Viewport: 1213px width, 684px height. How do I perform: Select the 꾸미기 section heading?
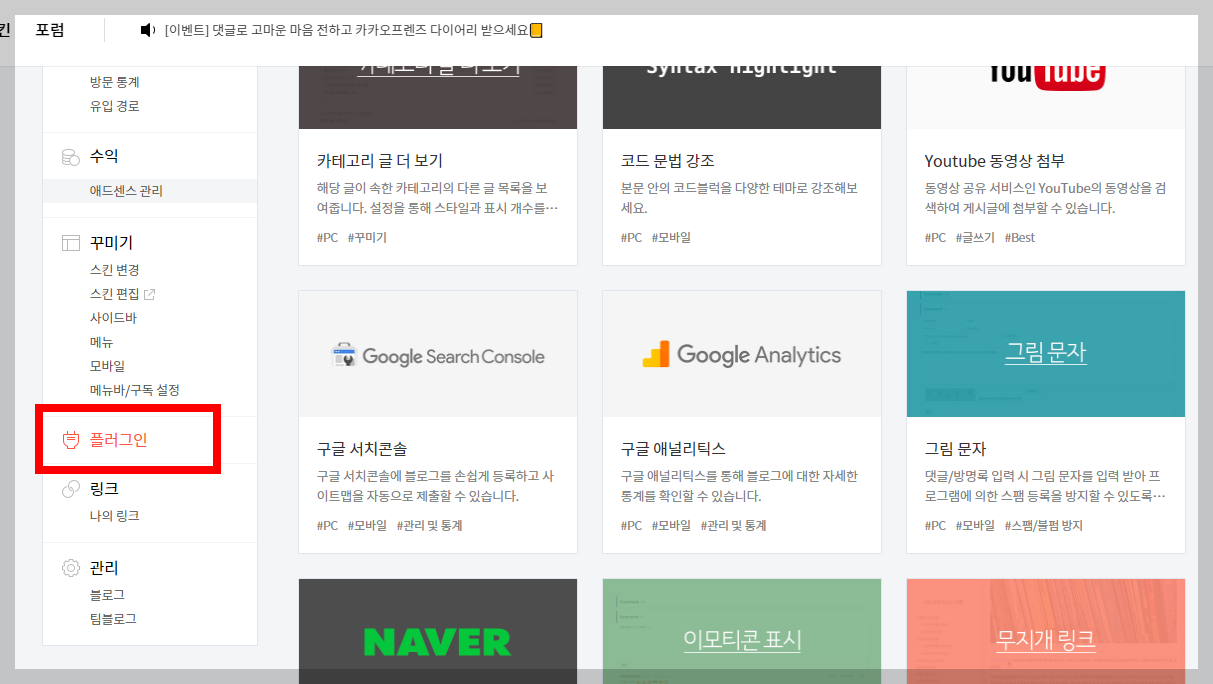[x=111, y=243]
